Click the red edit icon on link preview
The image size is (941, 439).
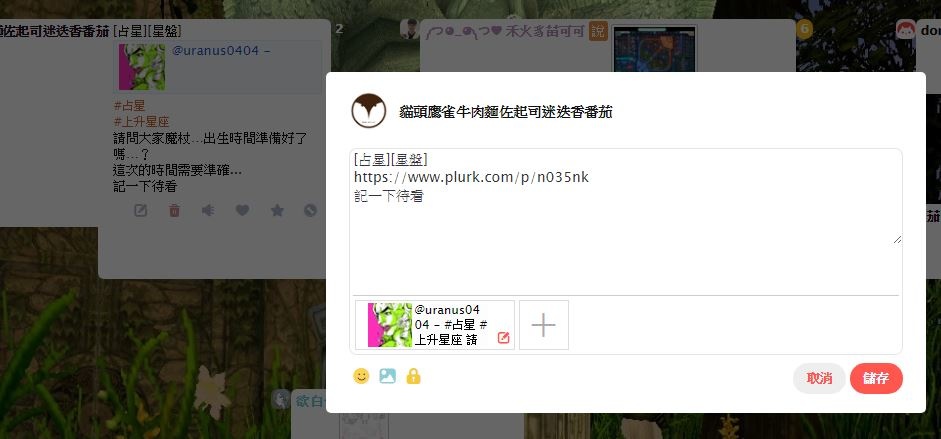click(x=504, y=338)
